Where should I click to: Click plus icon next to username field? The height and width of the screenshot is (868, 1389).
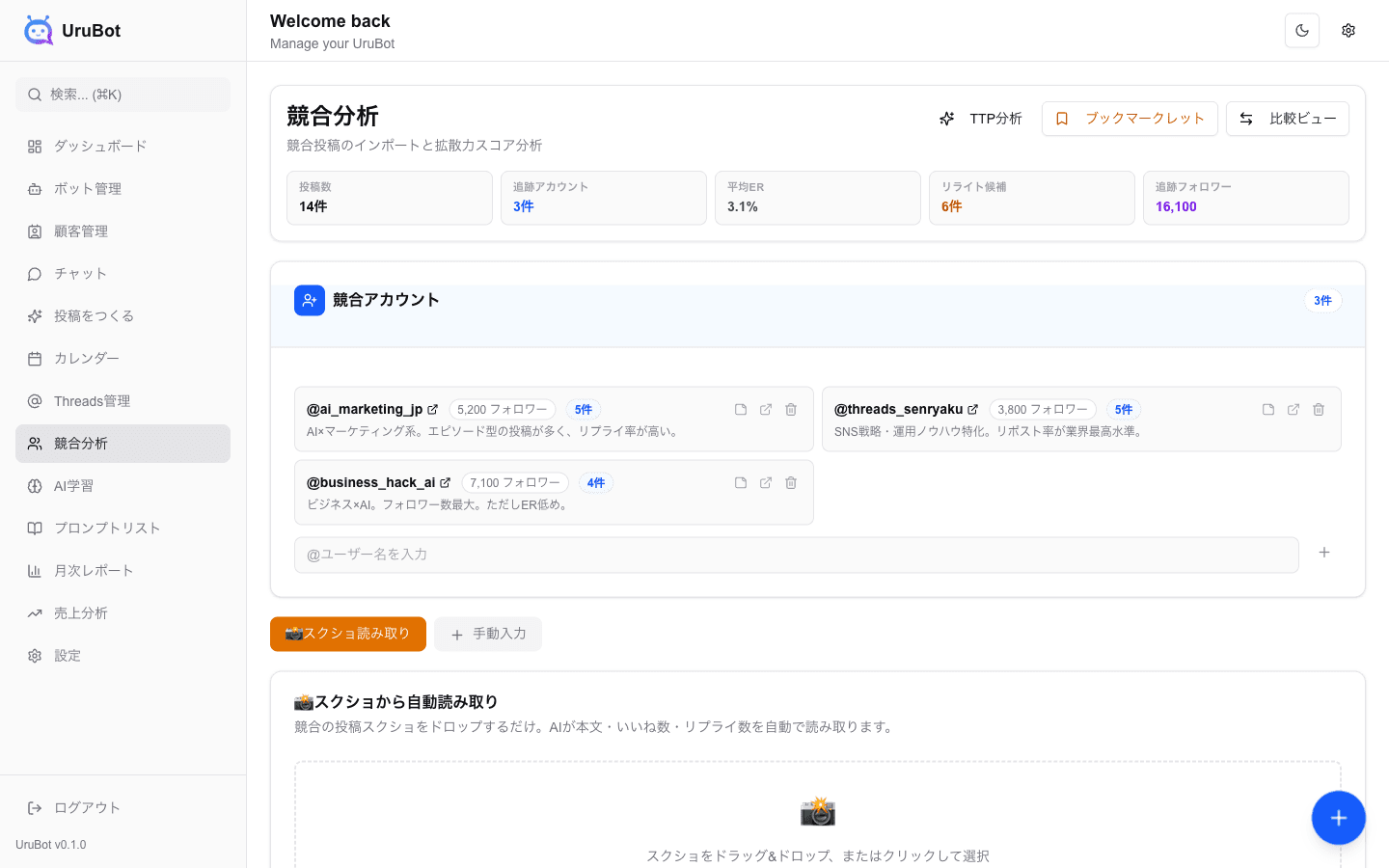click(x=1324, y=553)
